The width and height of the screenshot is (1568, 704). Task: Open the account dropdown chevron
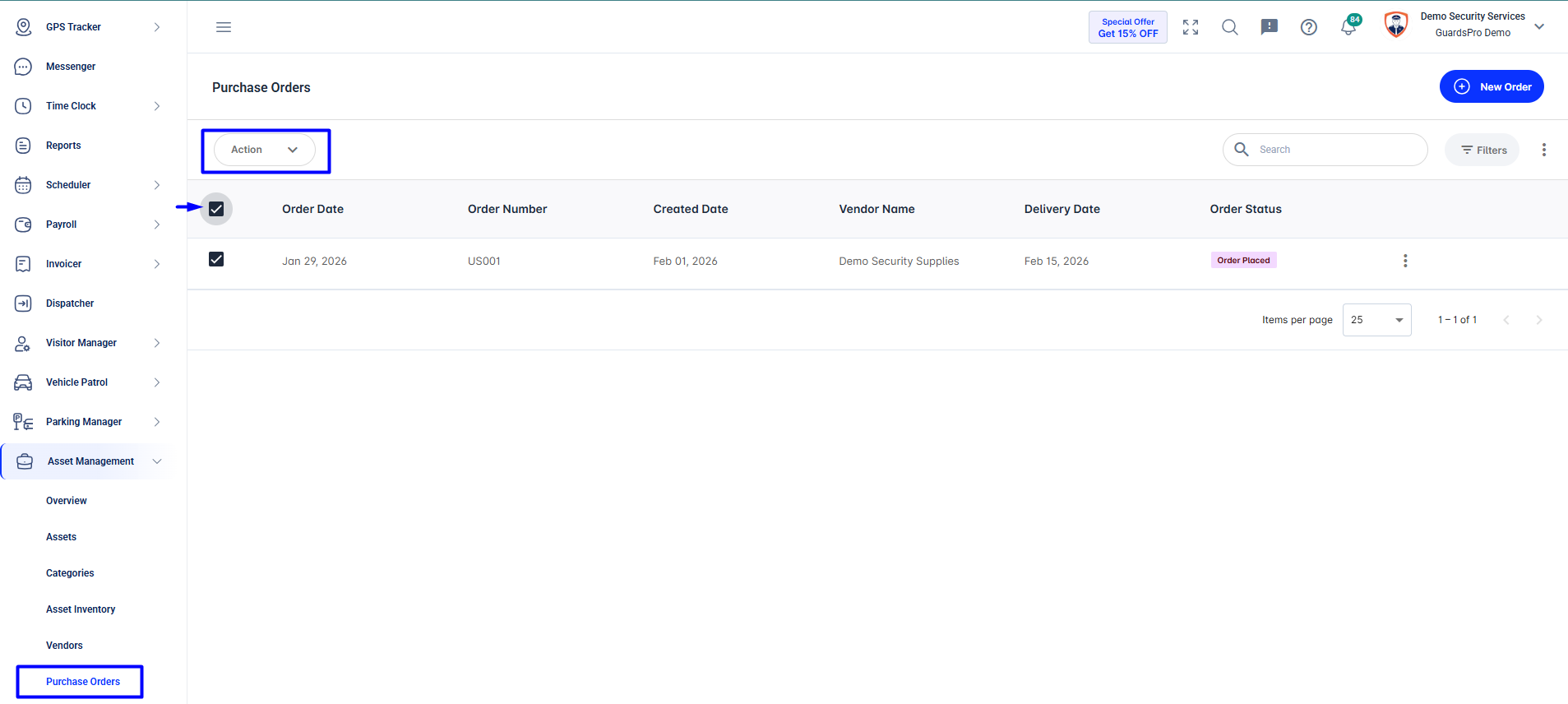1539,26
